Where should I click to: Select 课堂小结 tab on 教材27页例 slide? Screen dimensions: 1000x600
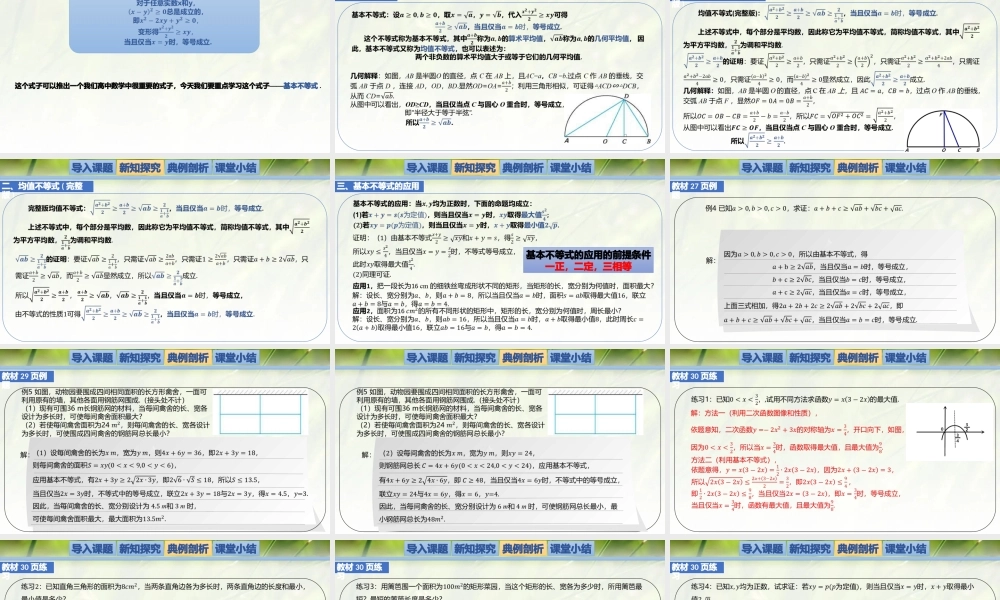pos(906,168)
